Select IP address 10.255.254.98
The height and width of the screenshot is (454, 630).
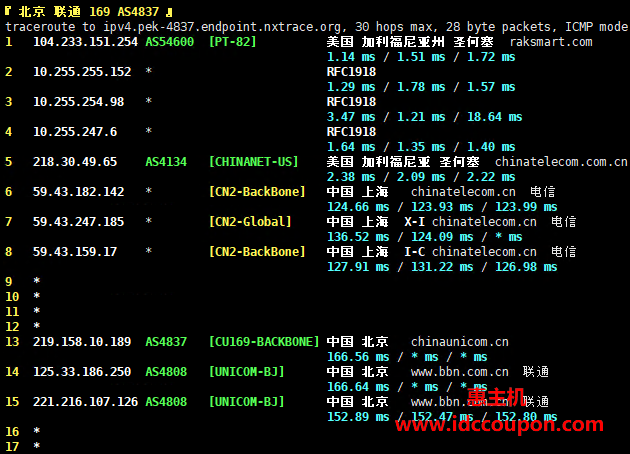pos(78,102)
